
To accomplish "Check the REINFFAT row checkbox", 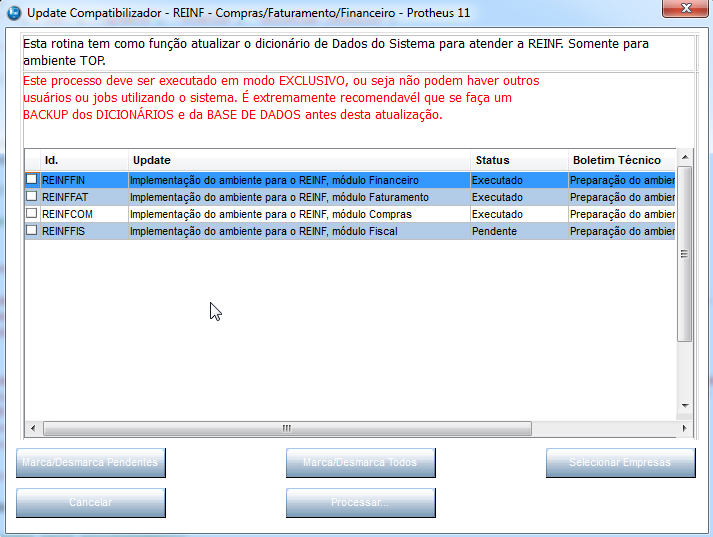I will [31, 196].
